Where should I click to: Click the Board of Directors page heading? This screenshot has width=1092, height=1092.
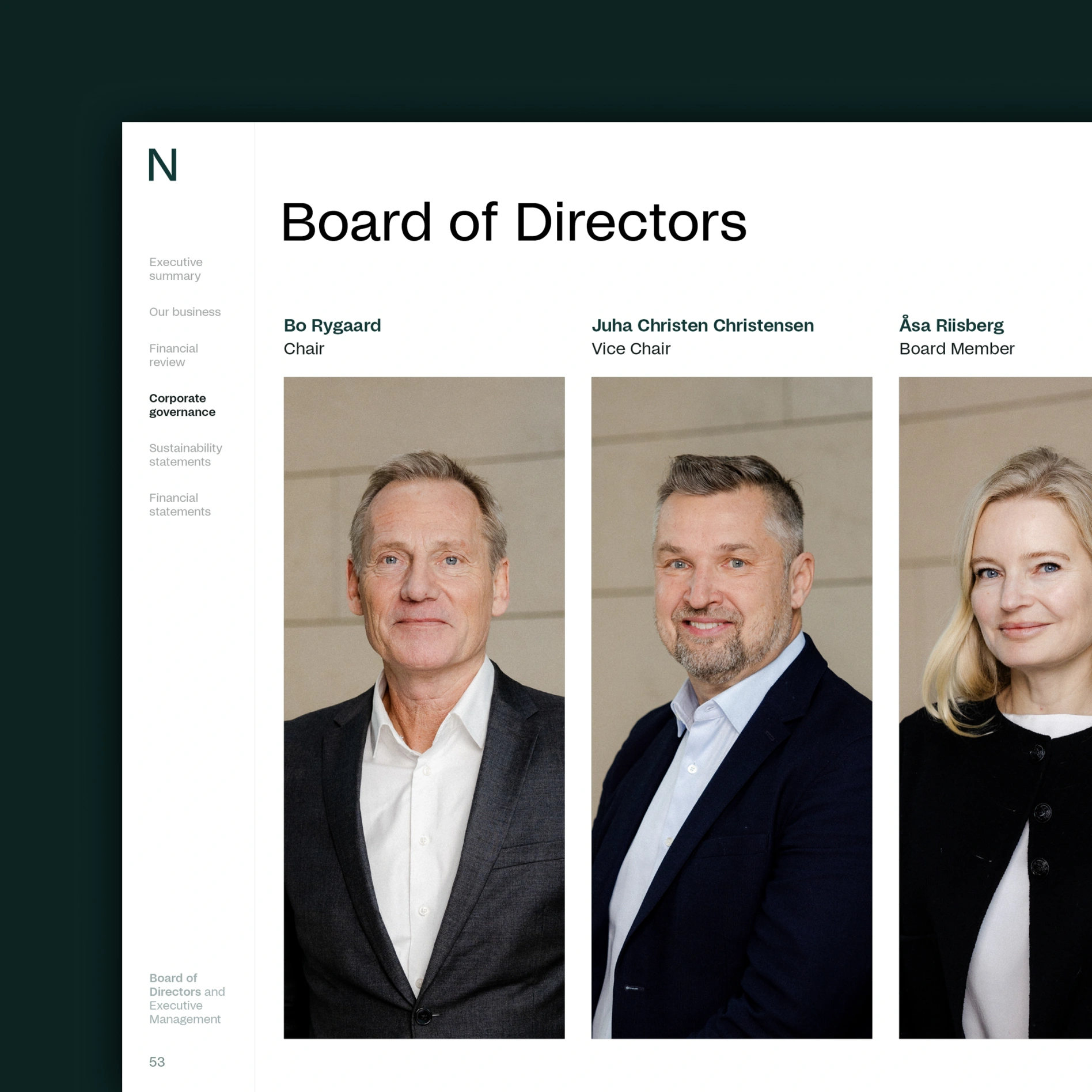tap(513, 222)
